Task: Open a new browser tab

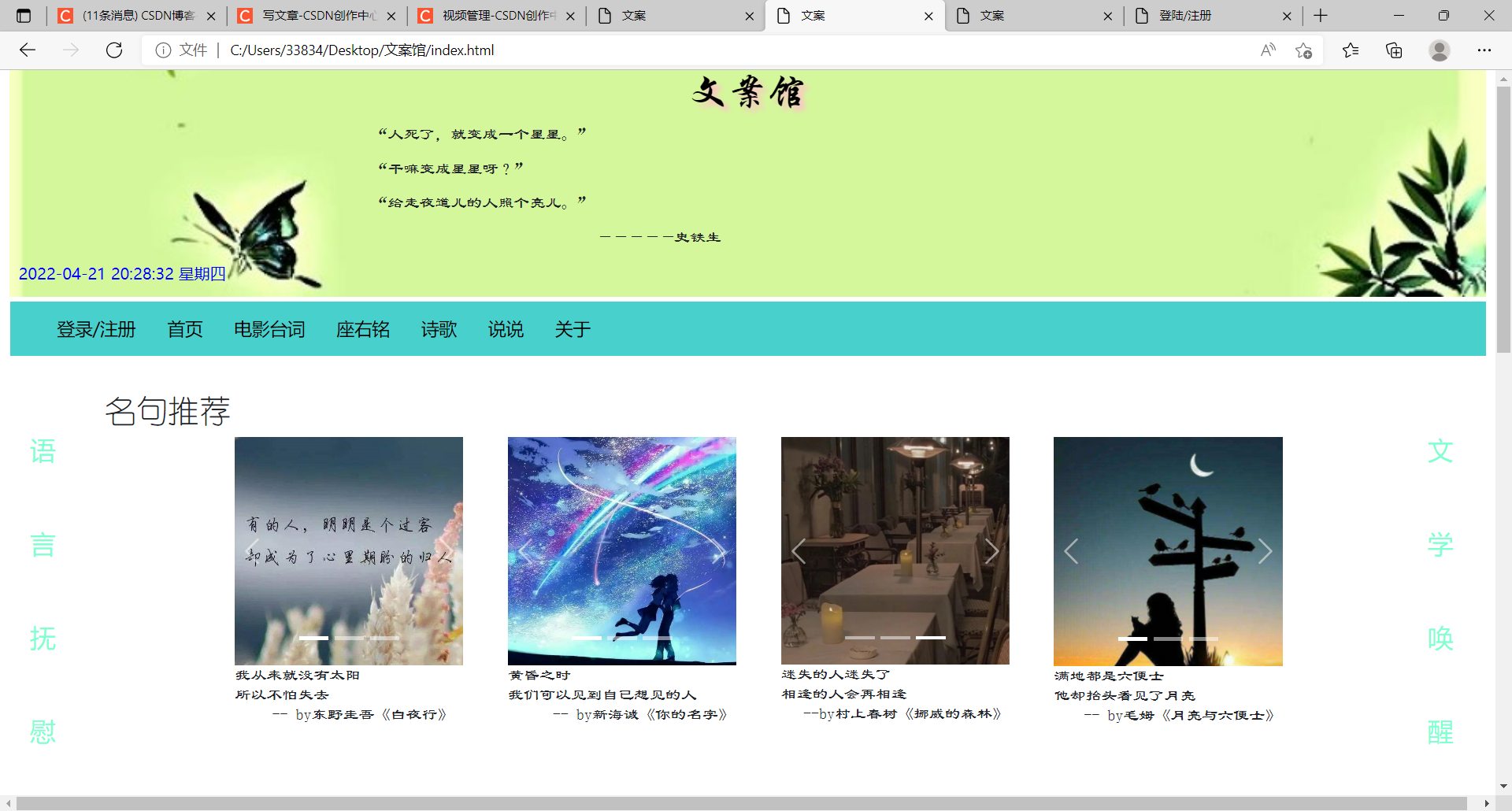Action: coord(1321,16)
